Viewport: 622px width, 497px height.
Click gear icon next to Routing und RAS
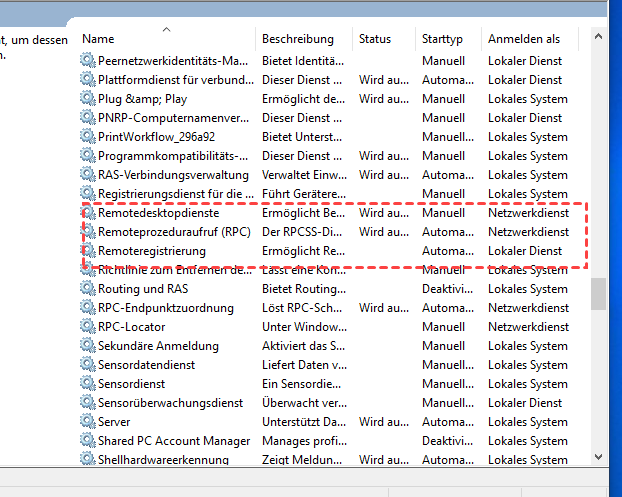click(x=88, y=289)
